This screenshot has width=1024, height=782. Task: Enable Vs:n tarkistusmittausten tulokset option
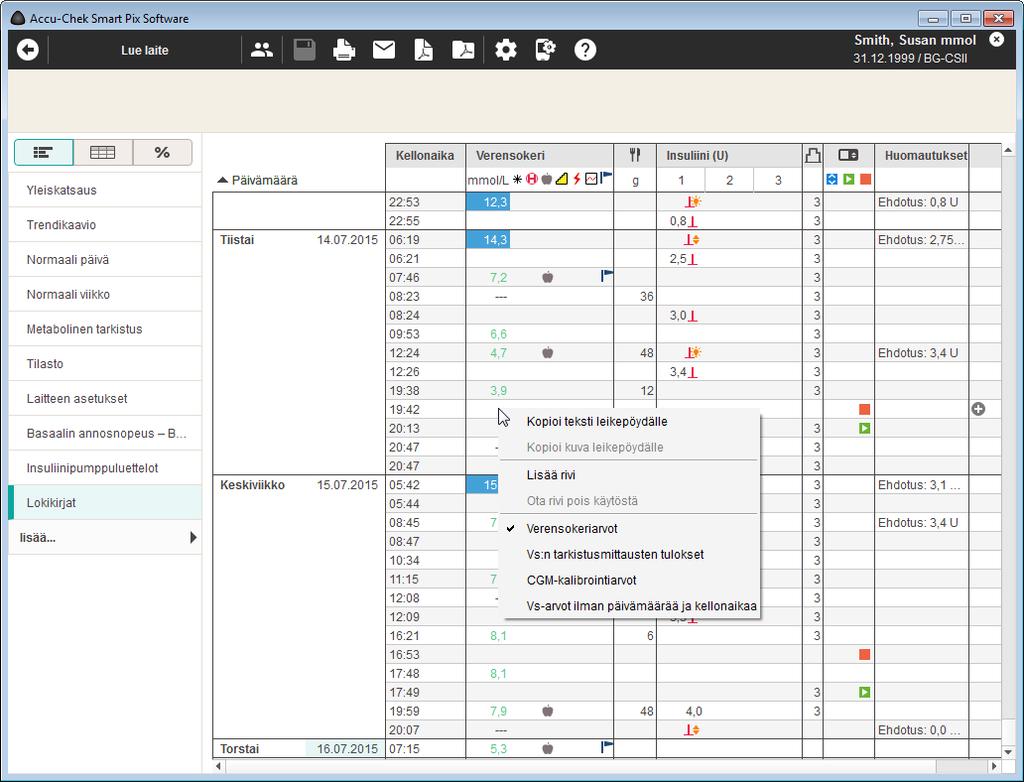(x=630, y=555)
